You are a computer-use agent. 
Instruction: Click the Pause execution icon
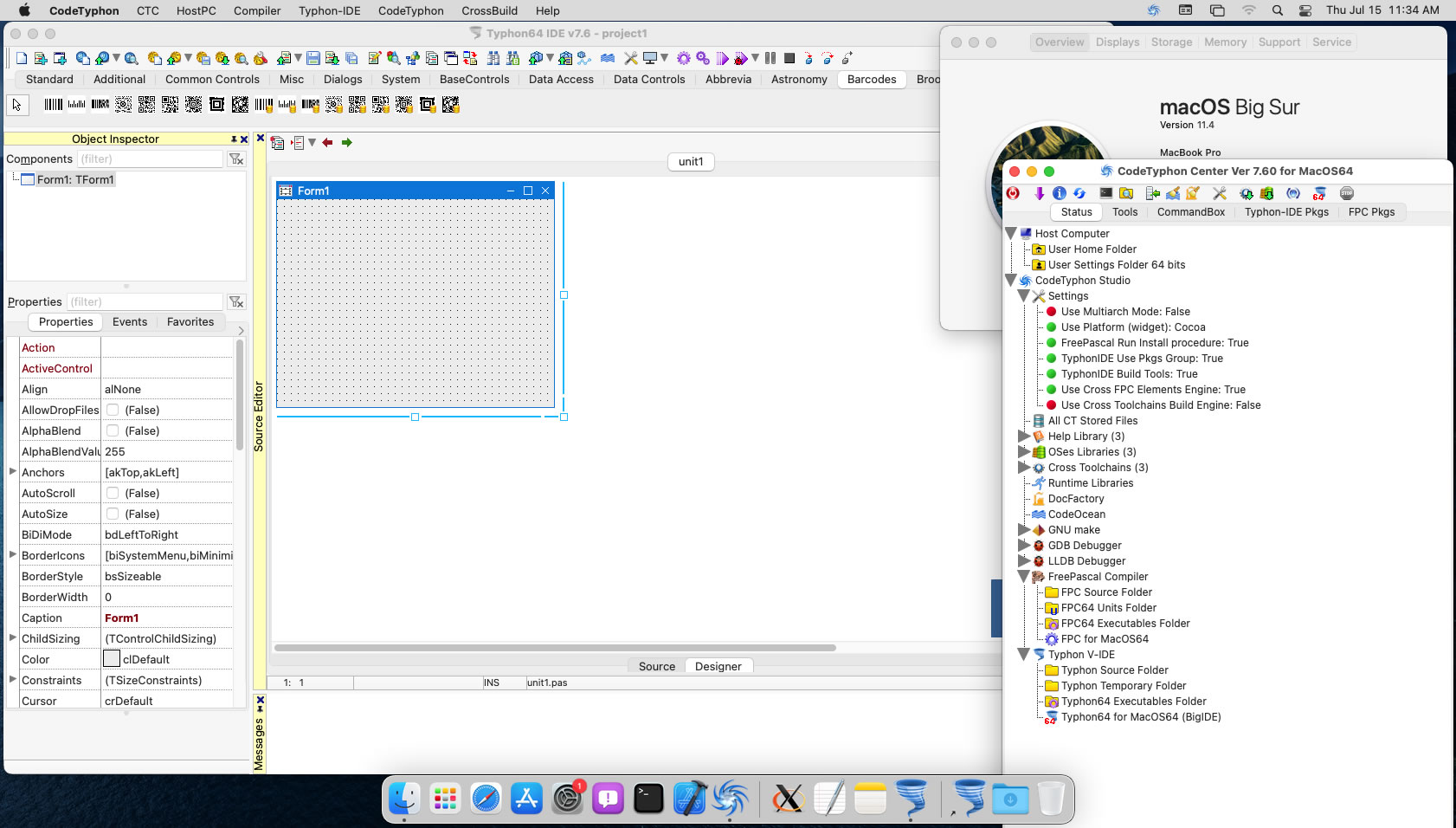tap(770, 58)
